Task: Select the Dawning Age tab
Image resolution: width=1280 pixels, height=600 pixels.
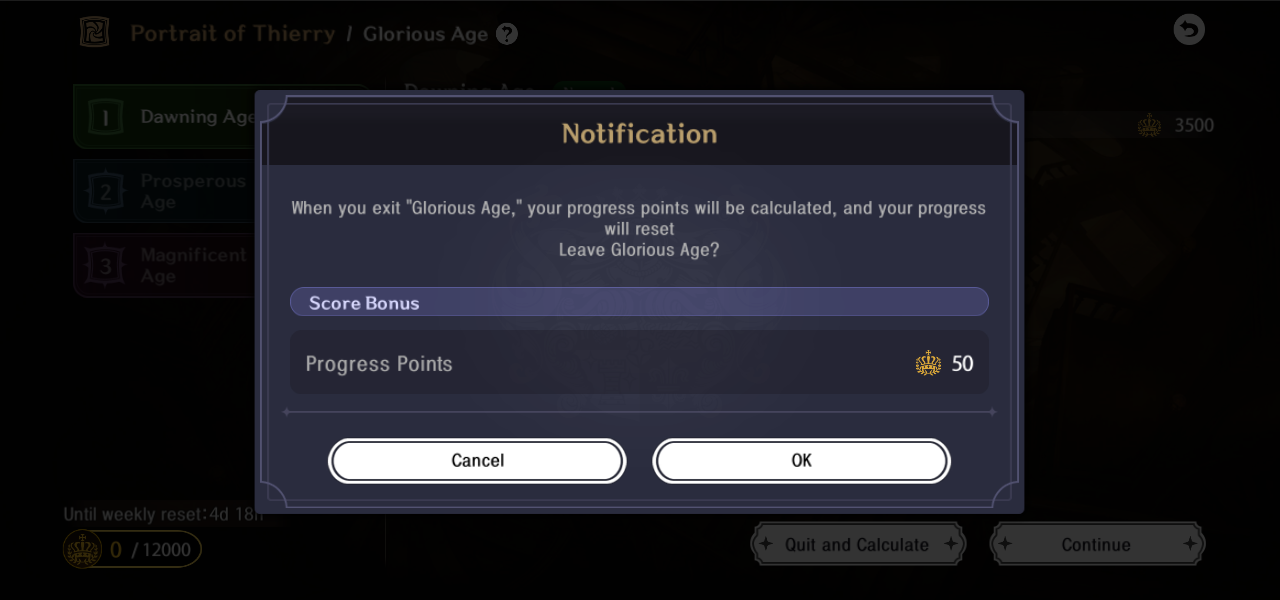Action: tap(190, 117)
